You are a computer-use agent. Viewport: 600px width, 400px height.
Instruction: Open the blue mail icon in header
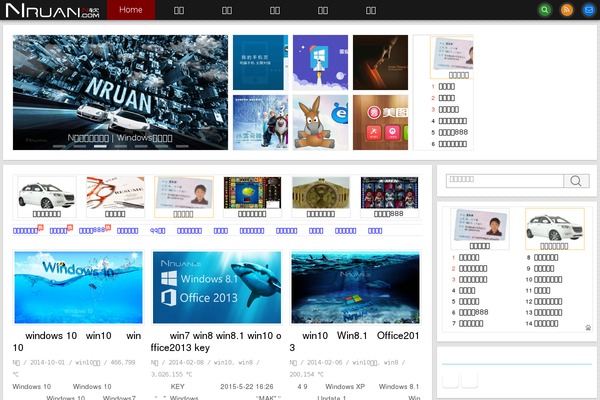pos(589,10)
